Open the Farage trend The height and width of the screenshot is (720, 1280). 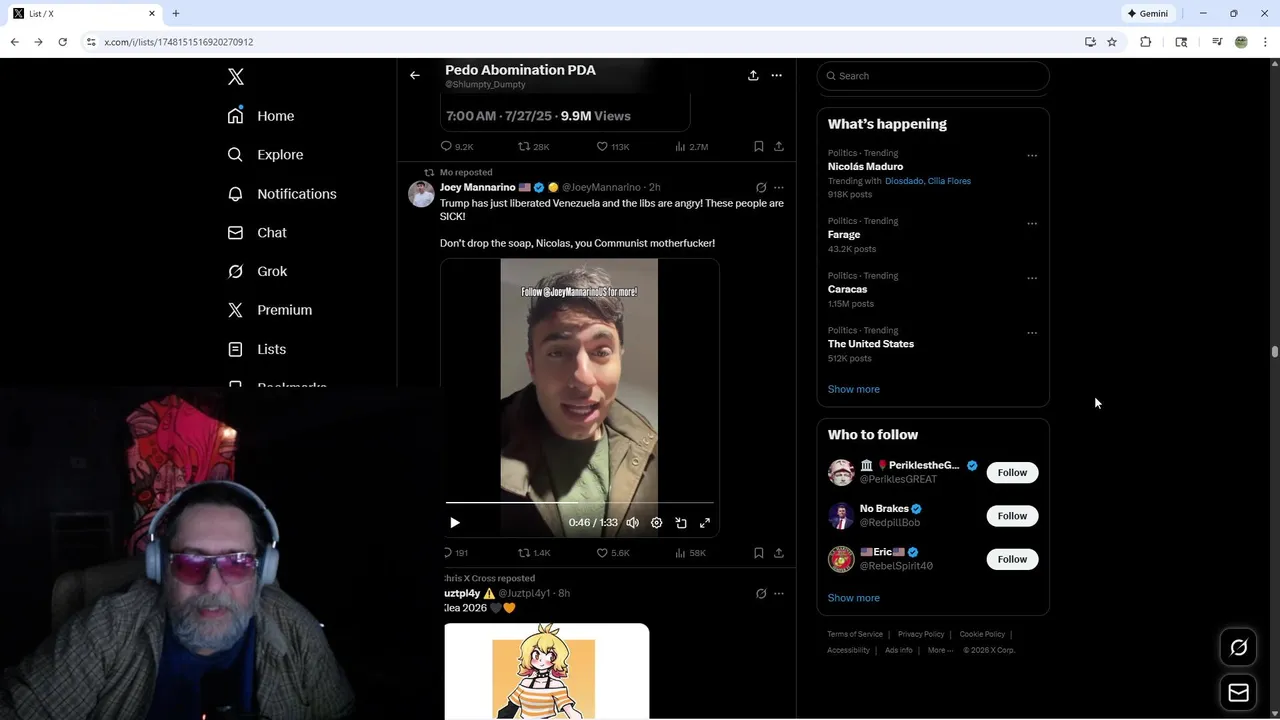point(844,235)
